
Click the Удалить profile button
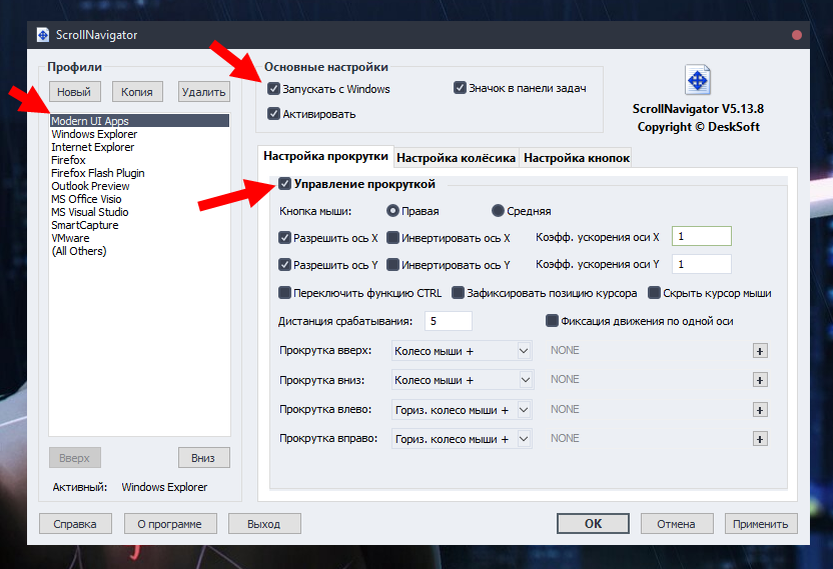pyautogui.click(x=203, y=92)
